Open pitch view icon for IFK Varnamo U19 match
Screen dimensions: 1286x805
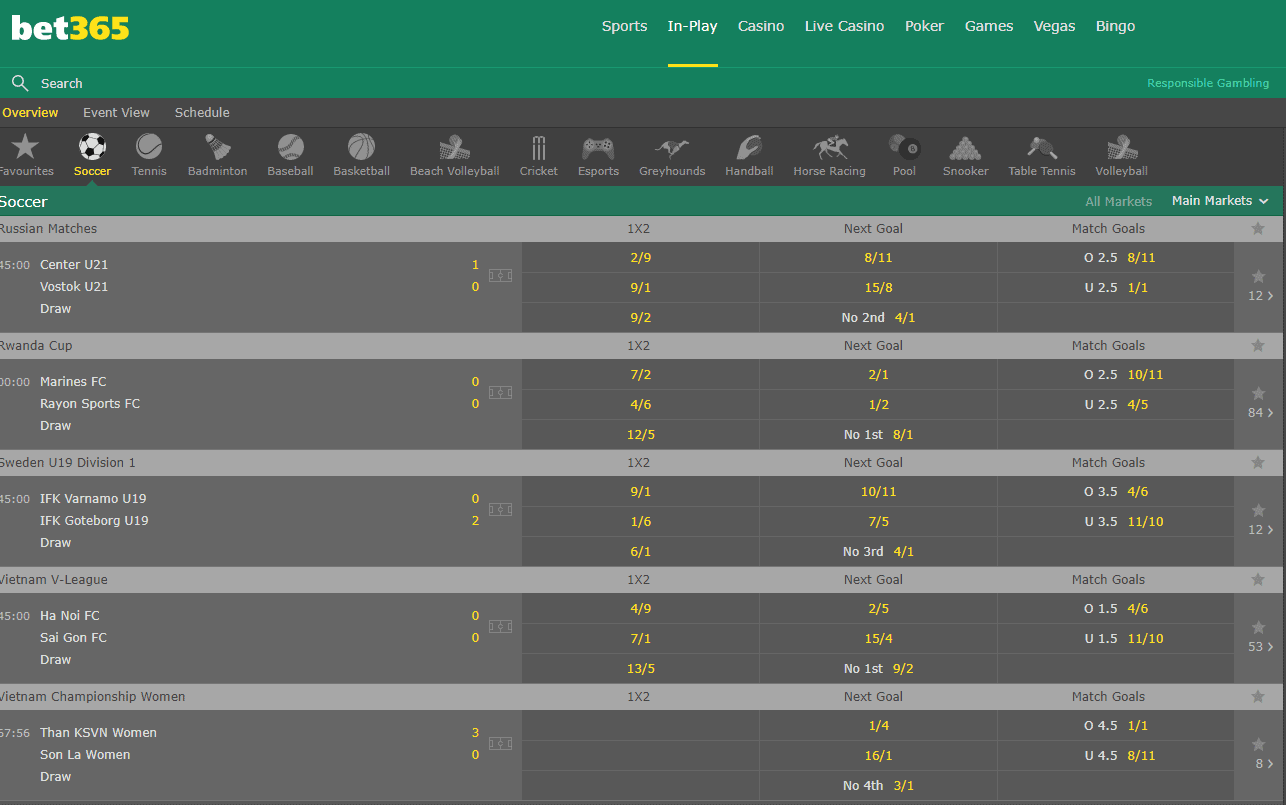pyautogui.click(x=500, y=509)
